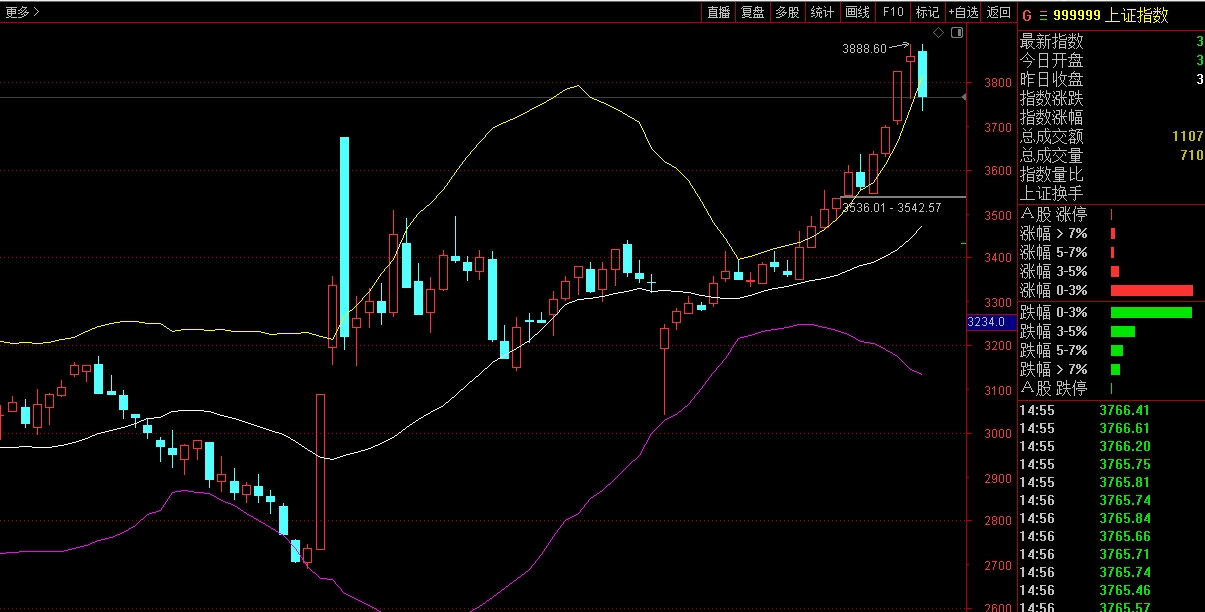The width and height of the screenshot is (1205, 612).
Task: Select the 指数涨幅 row
Action: [1111, 117]
